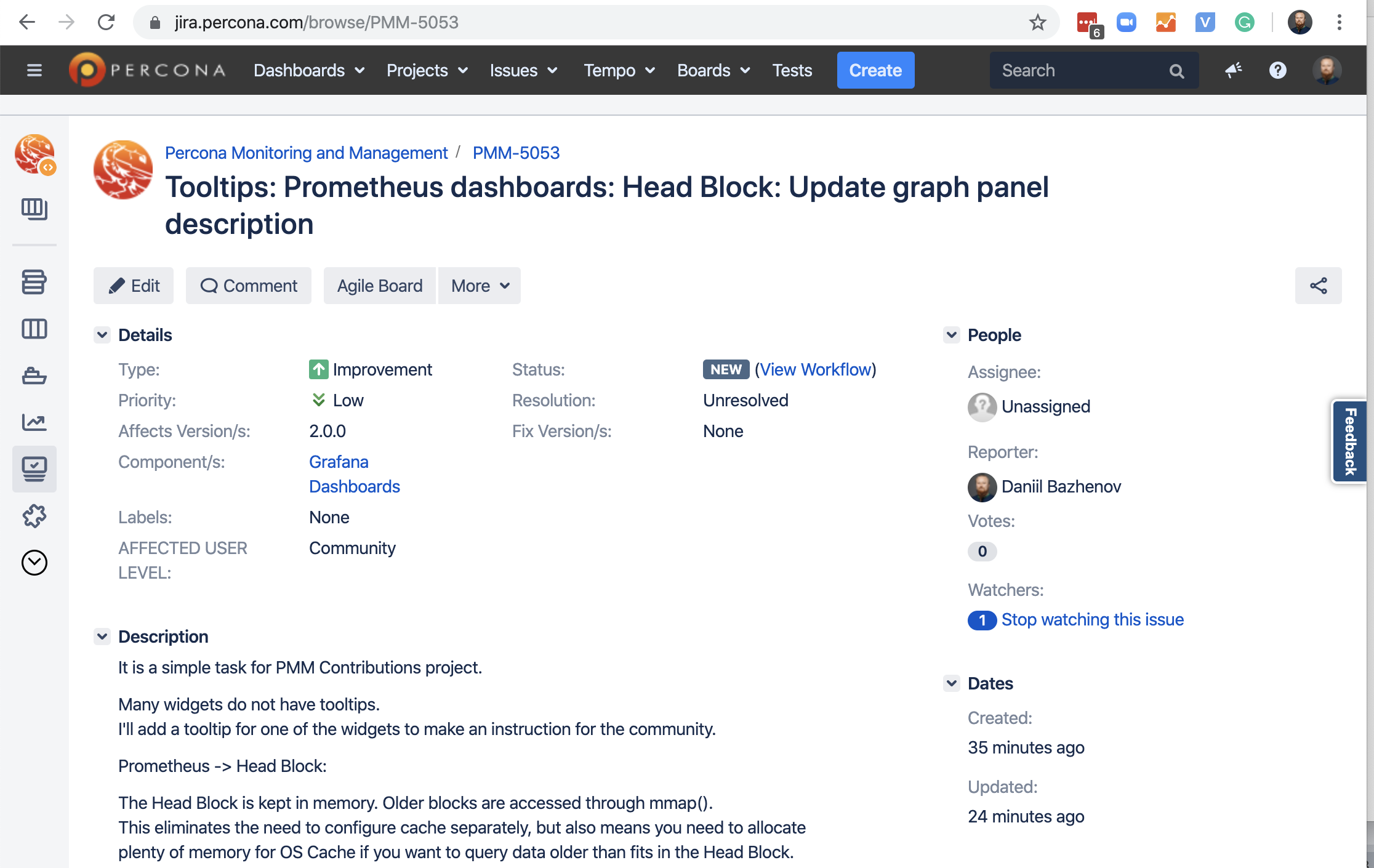The image size is (1374, 868).
Task: Bookmark this page with the star icon
Action: 1038,23
